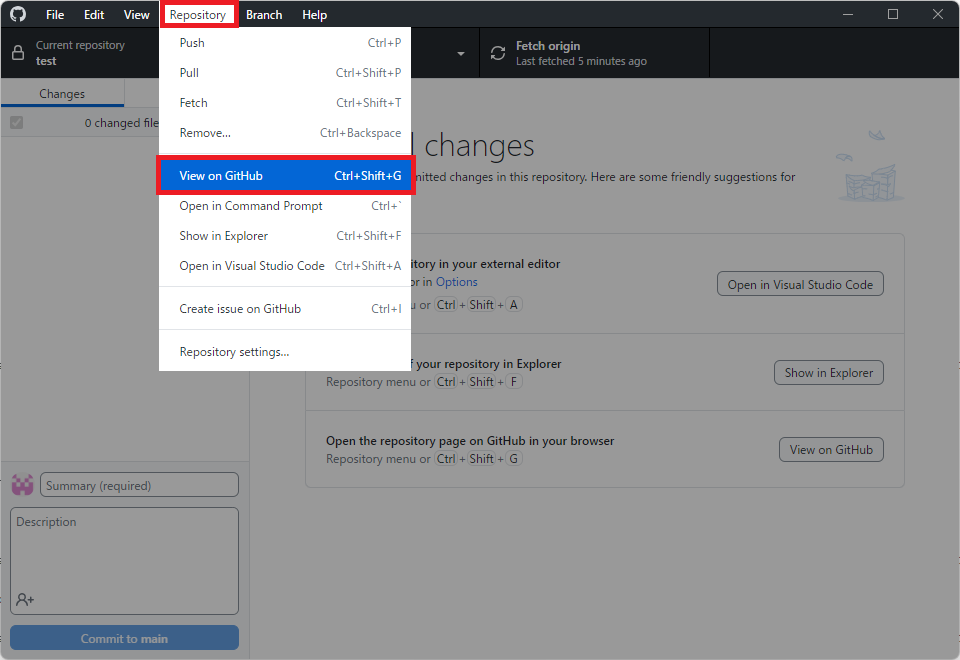Image resolution: width=960 pixels, height=660 pixels.
Task: Expand the Current repository test selector
Action: 80,53
